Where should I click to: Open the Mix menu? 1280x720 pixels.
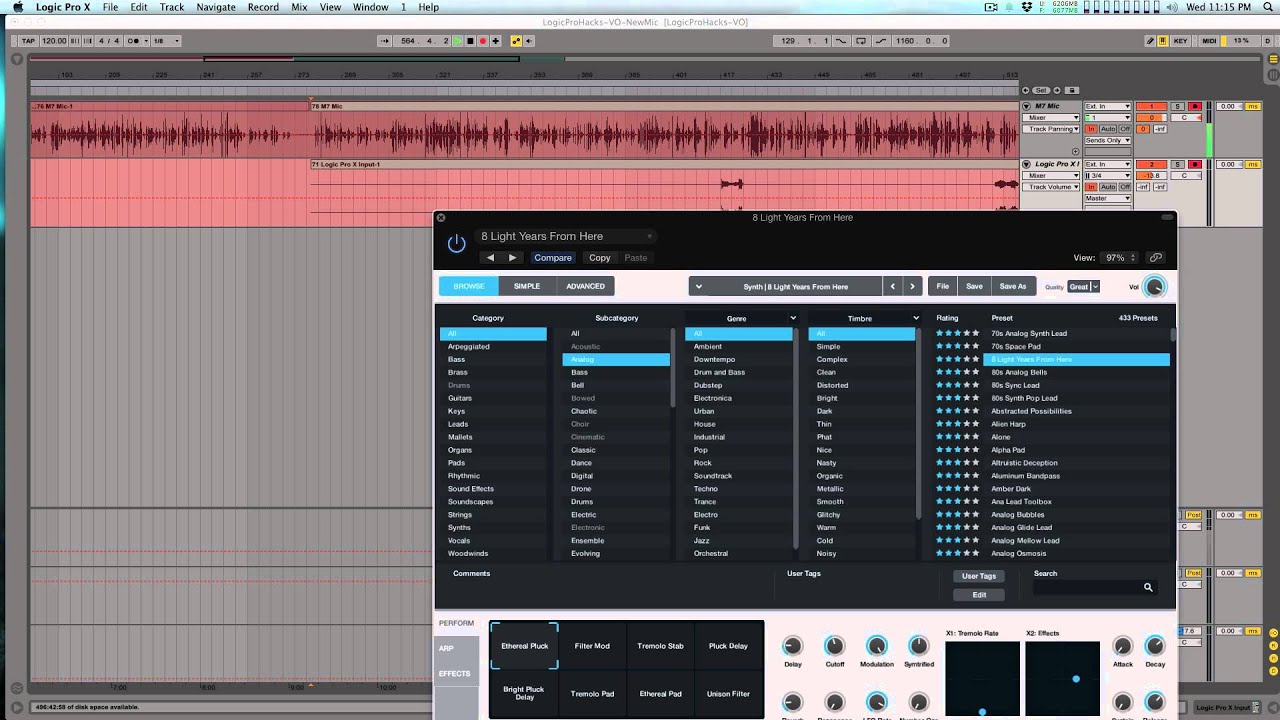tap(299, 7)
